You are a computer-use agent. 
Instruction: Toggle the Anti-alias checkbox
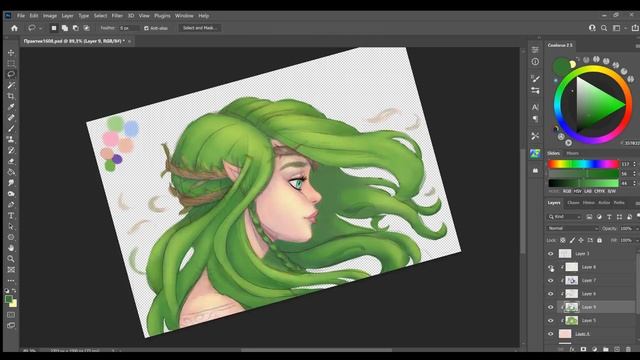[x=147, y=28]
